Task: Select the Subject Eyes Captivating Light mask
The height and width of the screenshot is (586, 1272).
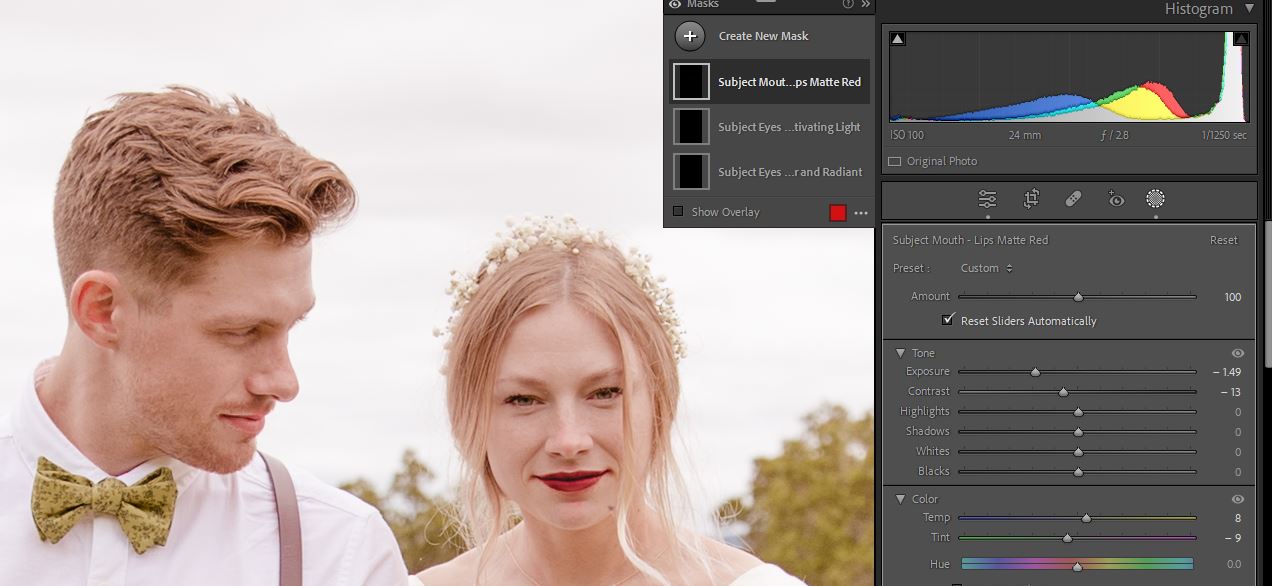Action: (768, 127)
